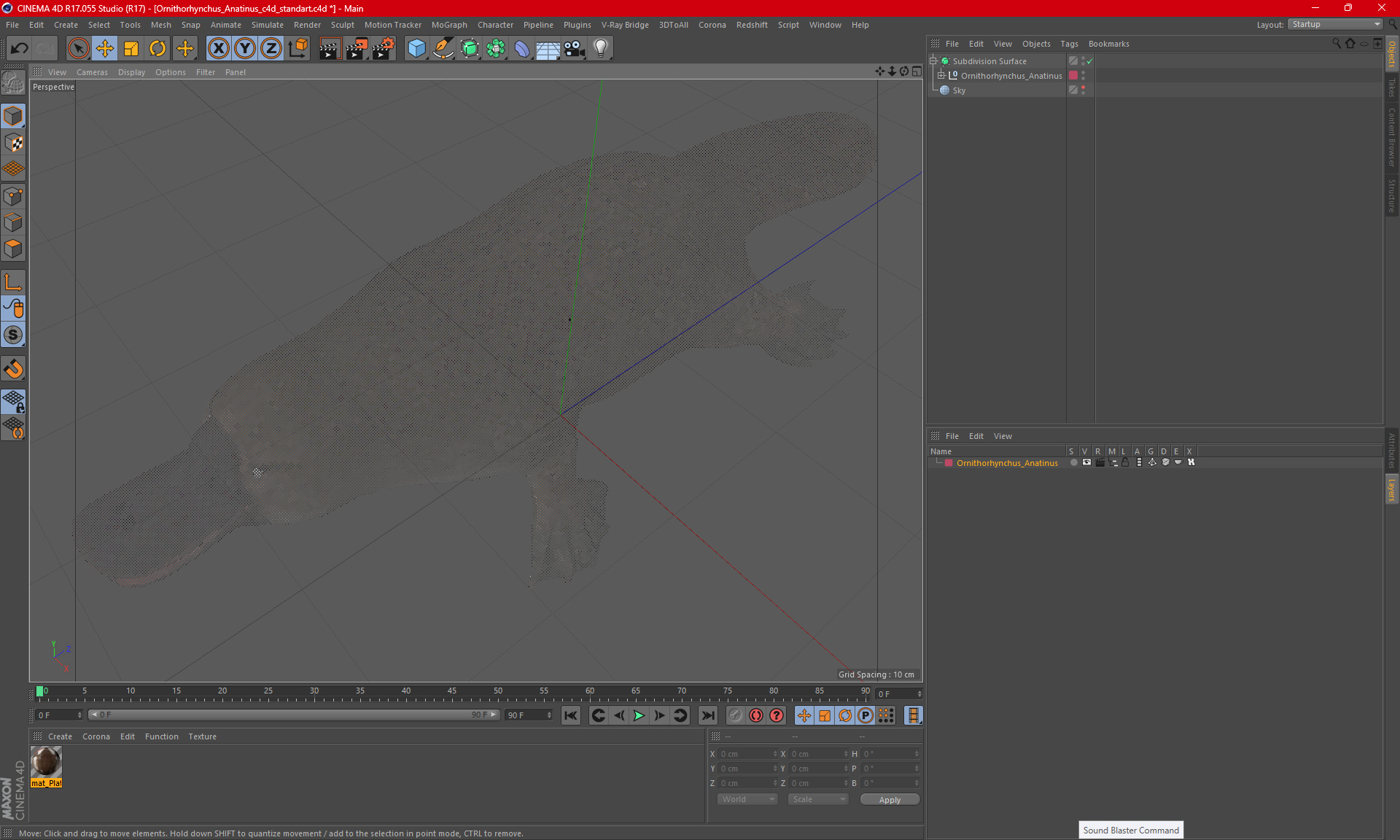Toggle Snap magnet icon
The image size is (1400, 840).
click(x=13, y=369)
